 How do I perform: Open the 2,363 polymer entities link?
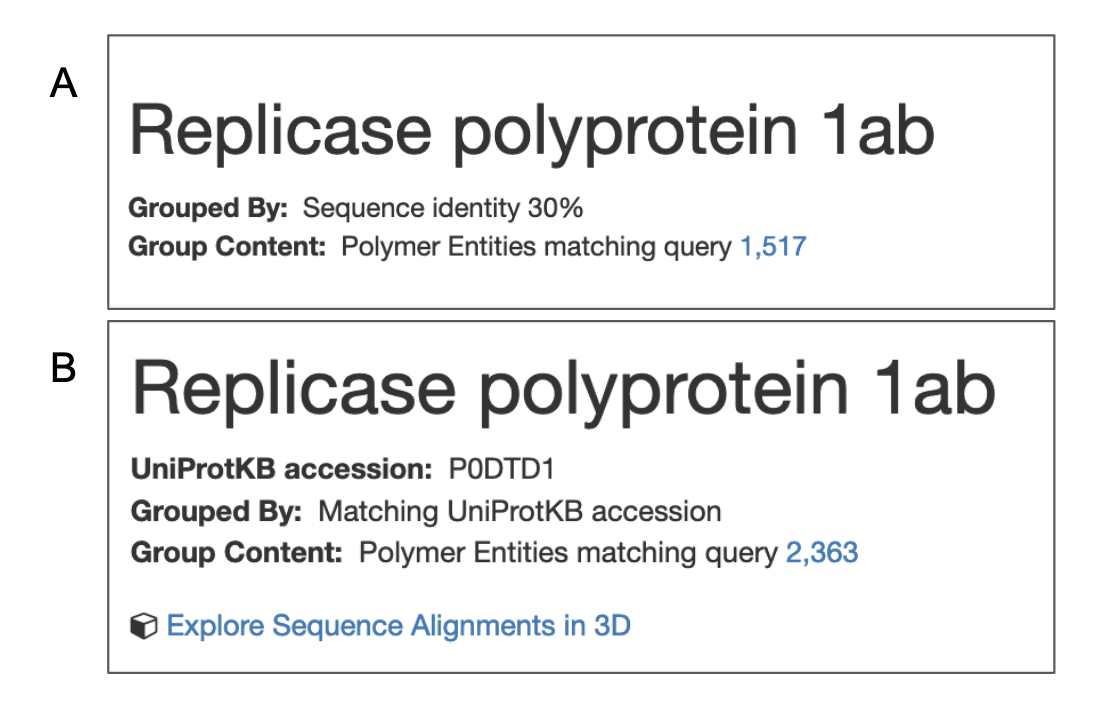(x=822, y=552)
